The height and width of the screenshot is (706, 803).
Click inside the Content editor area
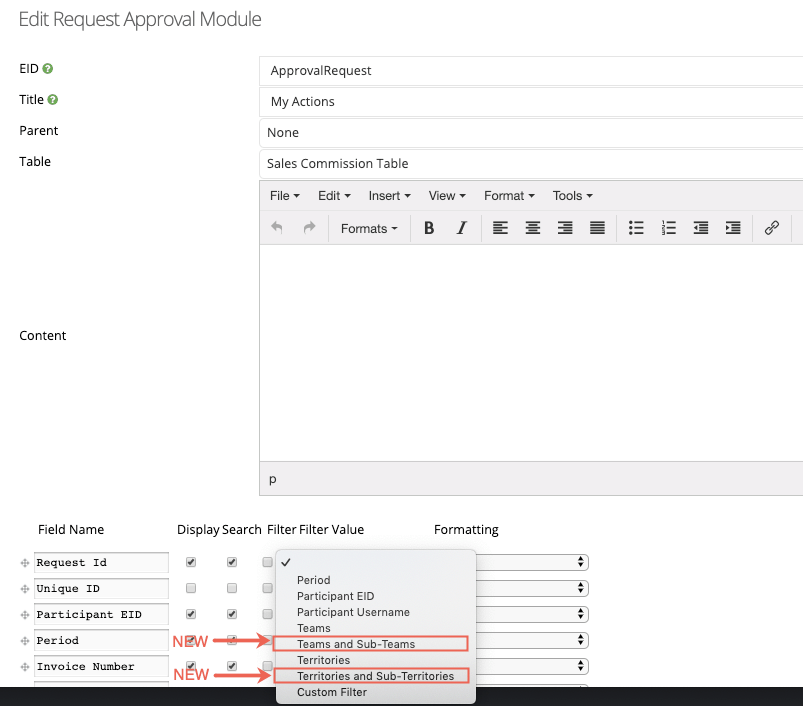click(x=531, y=353)
